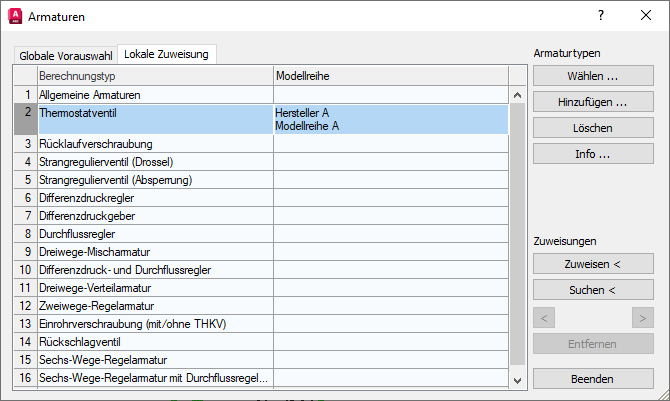Click the Modellreihe column header

click(x=391, y=76)
